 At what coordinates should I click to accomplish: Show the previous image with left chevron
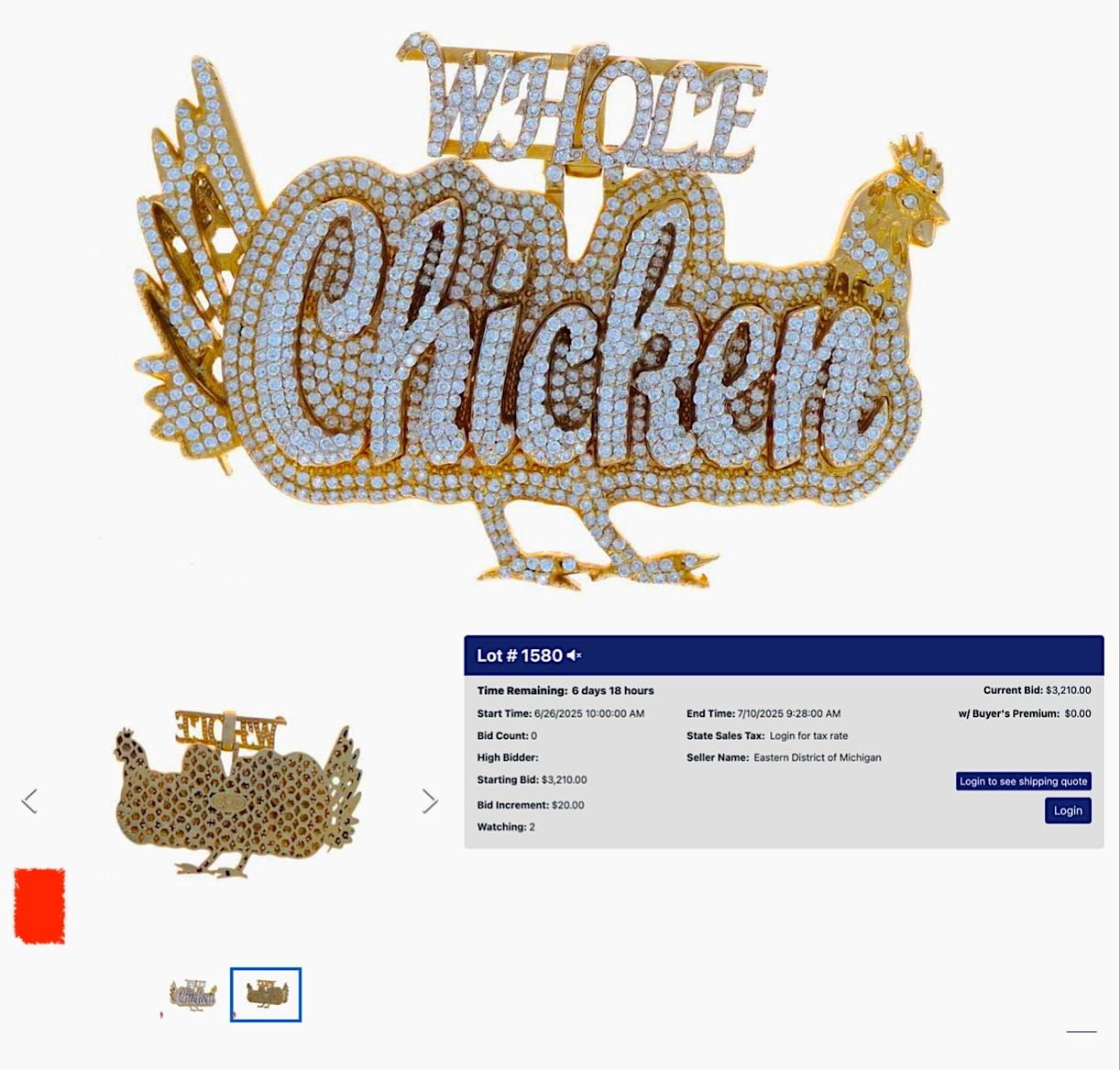[x=29, y=801]
